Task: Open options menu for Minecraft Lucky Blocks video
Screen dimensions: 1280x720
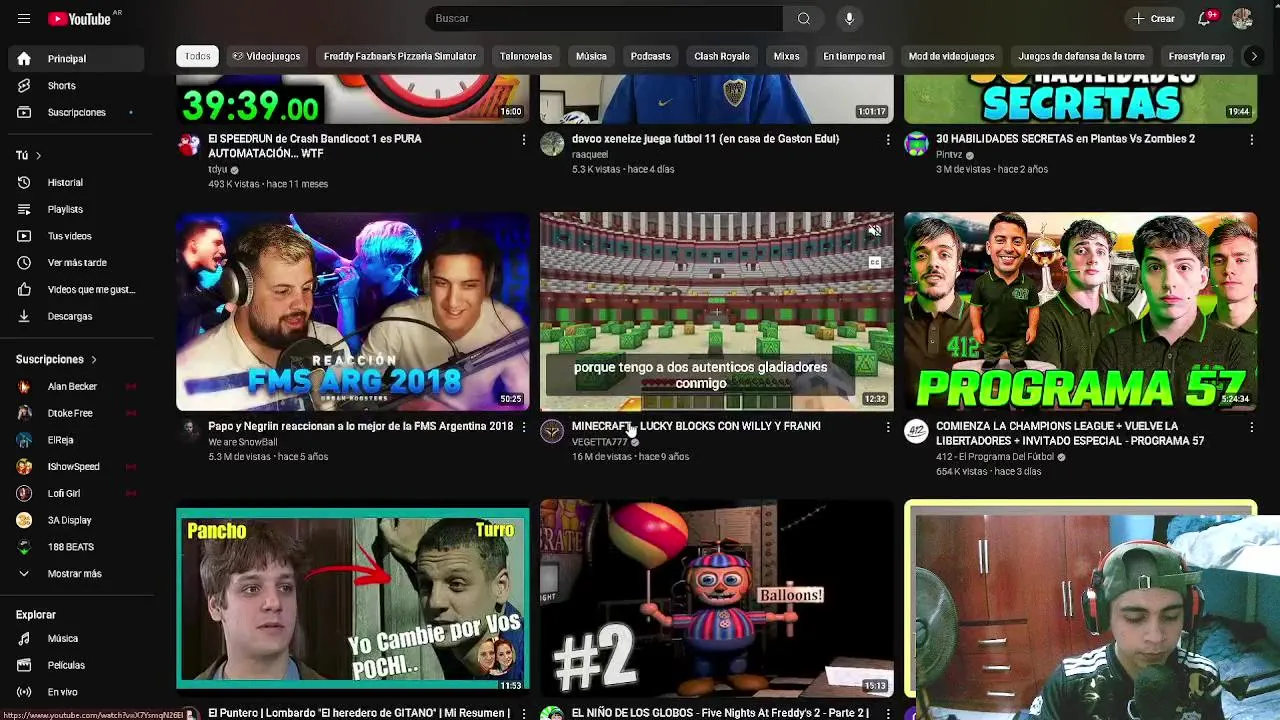Action: click(887, 427)
